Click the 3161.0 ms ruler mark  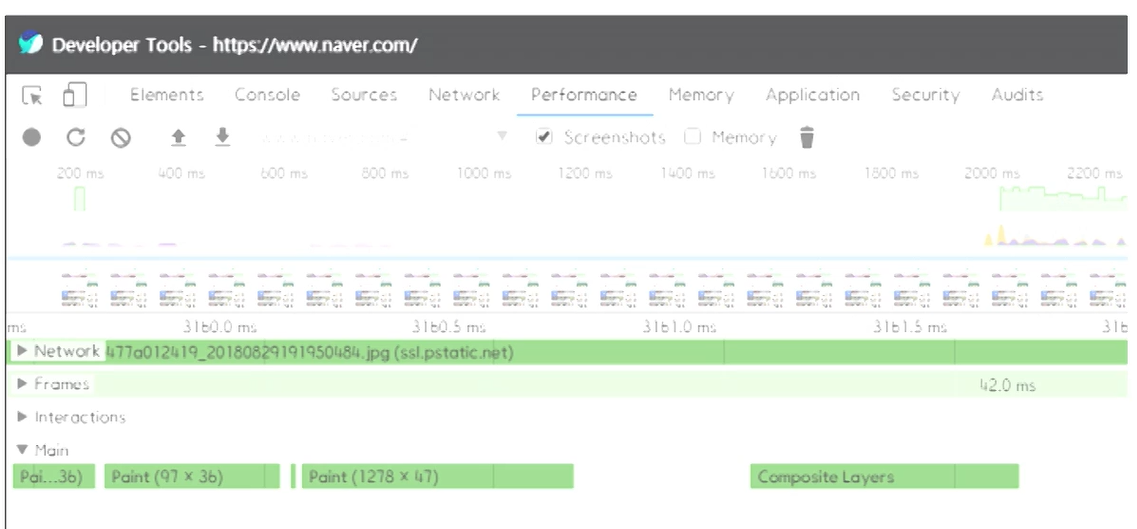coord(679,327)
